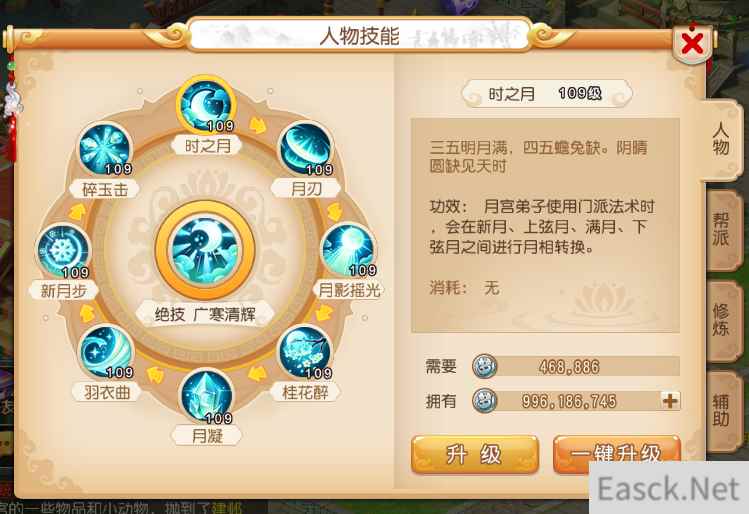The height and width of the screenshot is (514, 749).
Task: Select the 月凝 crystal skill icon
Action: [206, 396]
